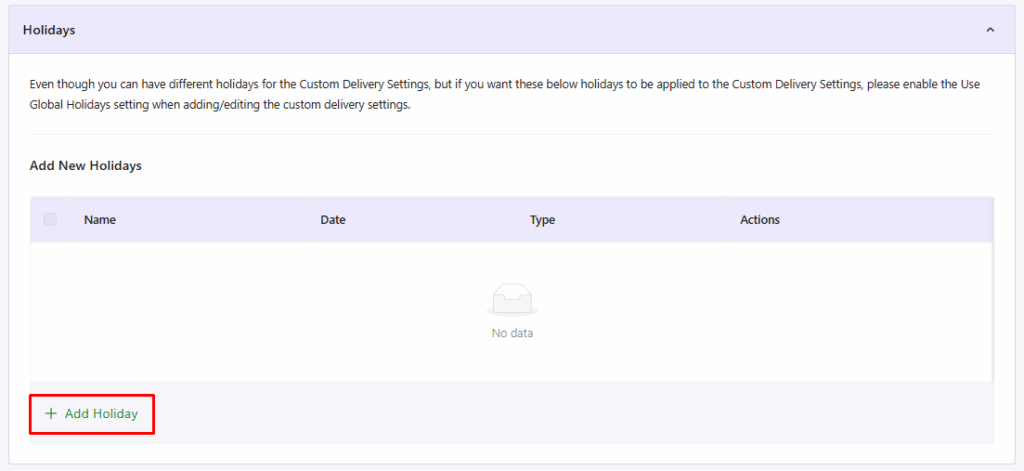The height and width of the screenshot is (471, 1024).
Task: Click the Date column header
Action: click(x=333, y=220)
